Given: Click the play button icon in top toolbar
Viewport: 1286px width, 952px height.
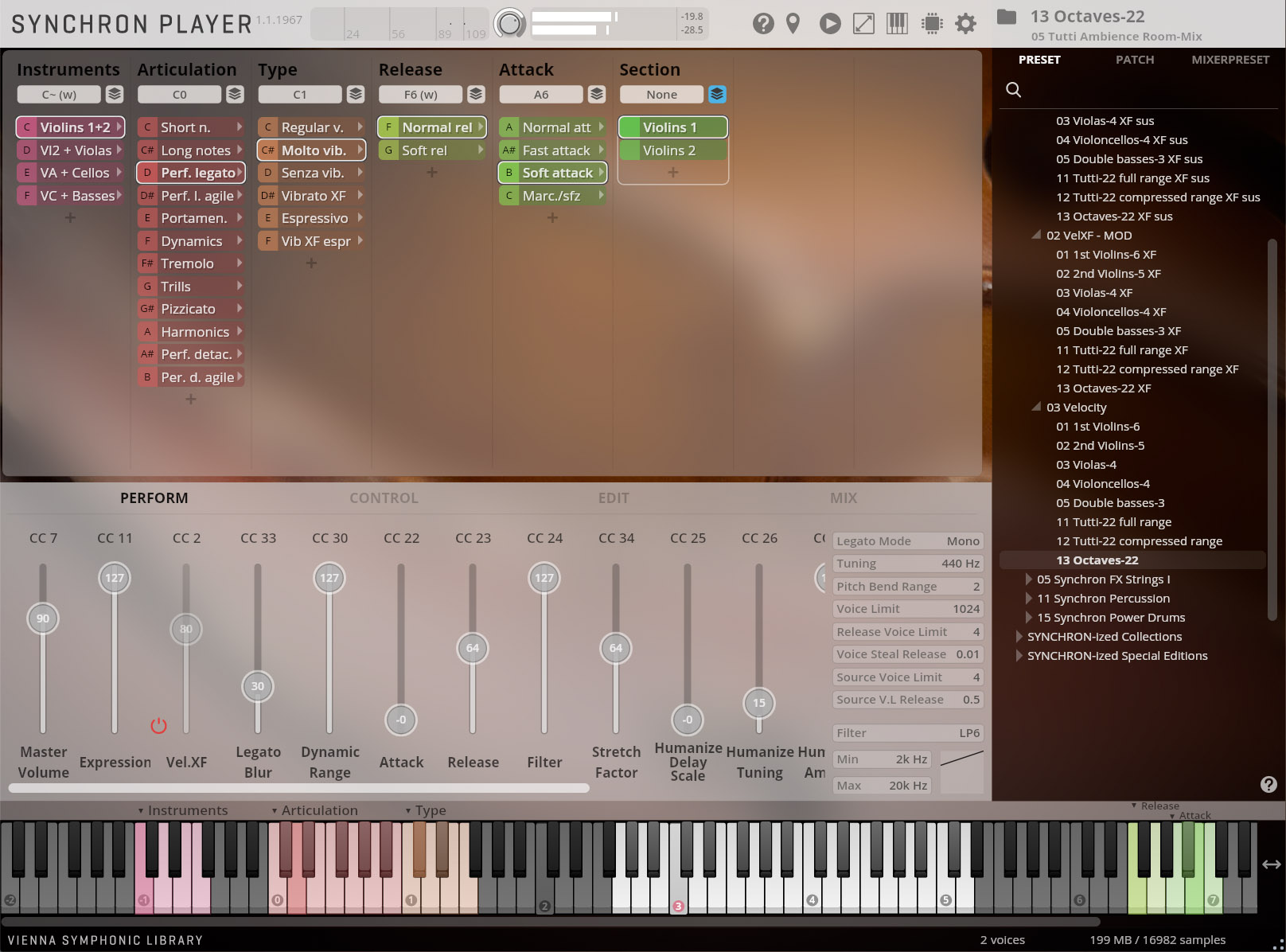Looking at the screenshot, I should [x=830, y=24].
